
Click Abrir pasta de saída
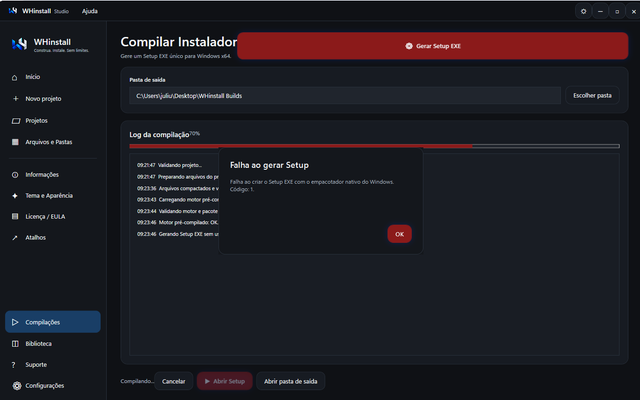coord(290,381)
